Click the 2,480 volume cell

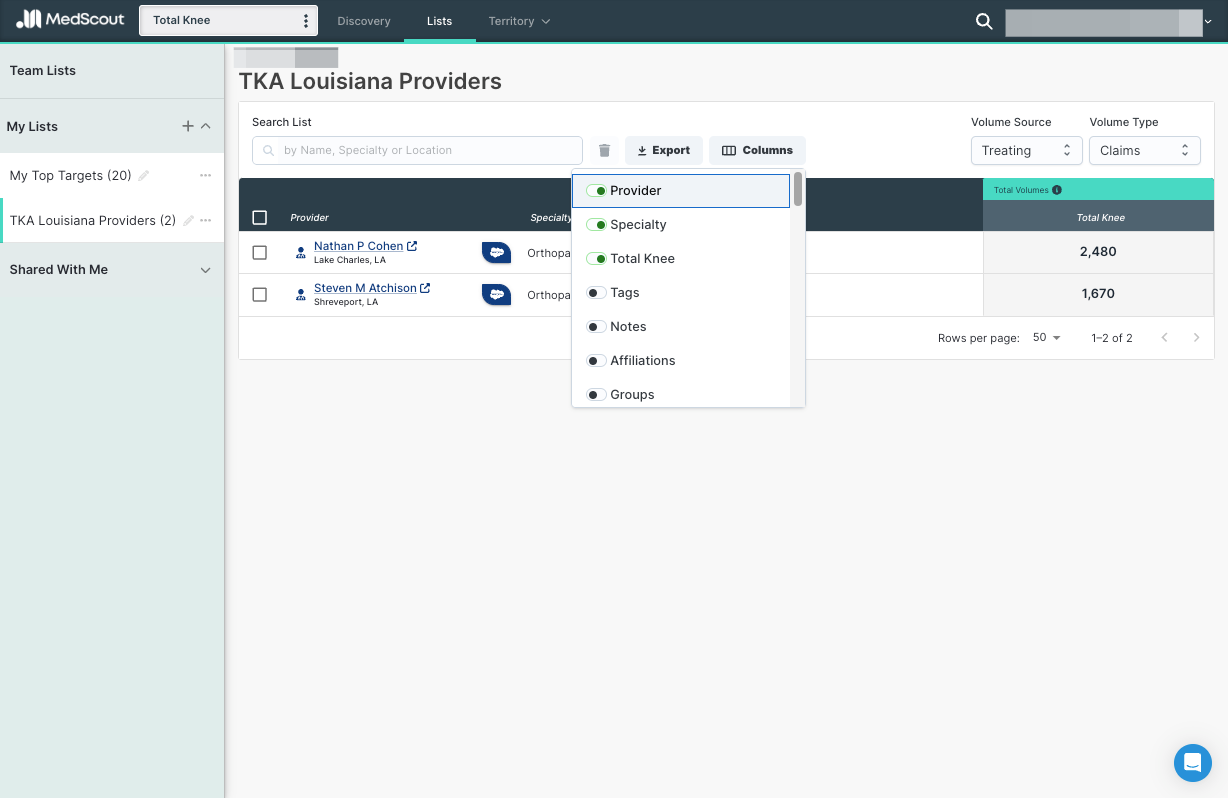tap(1098, 252)
